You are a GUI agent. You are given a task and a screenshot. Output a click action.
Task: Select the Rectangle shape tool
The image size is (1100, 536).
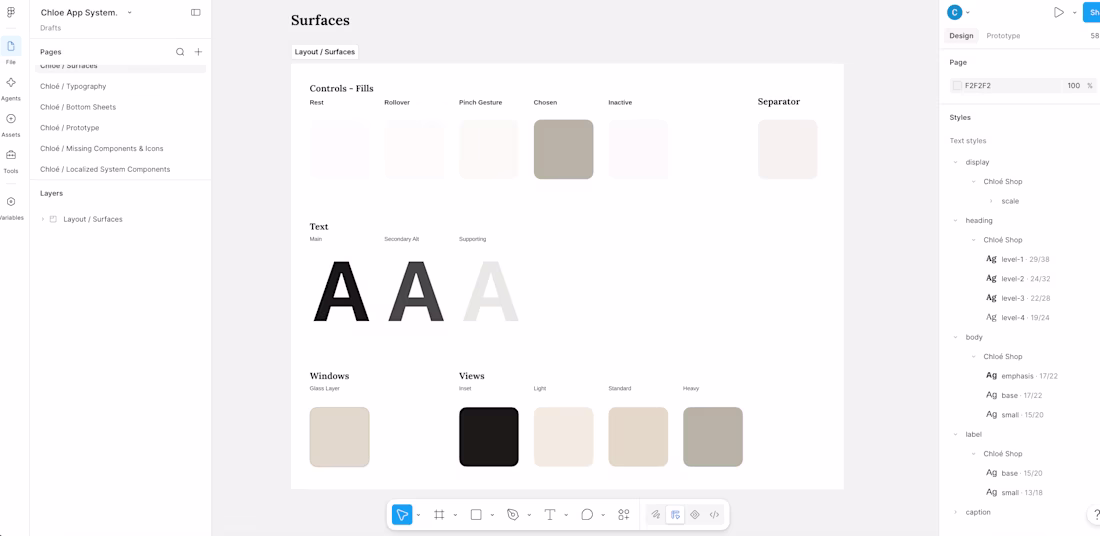476,515
